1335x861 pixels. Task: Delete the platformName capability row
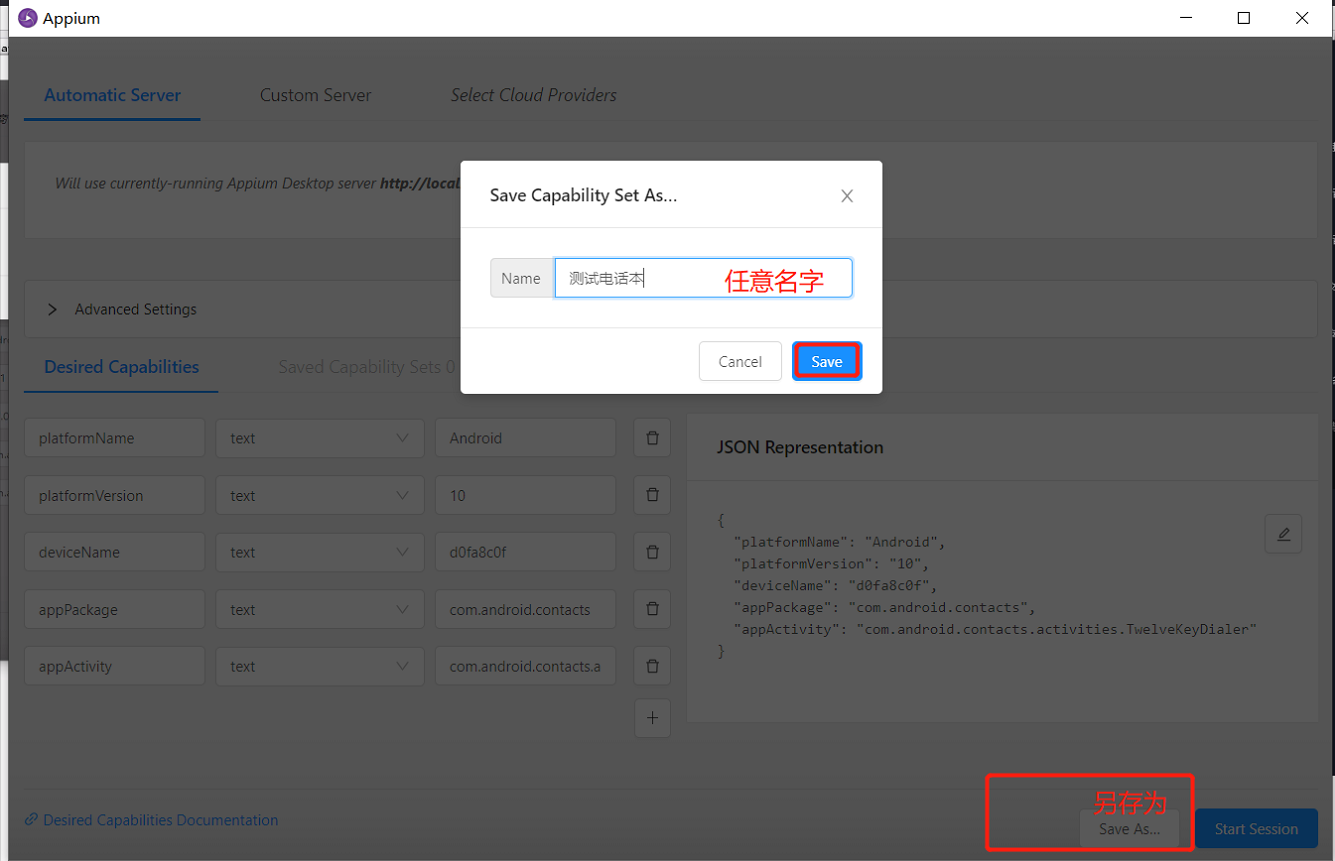[652, 438]
